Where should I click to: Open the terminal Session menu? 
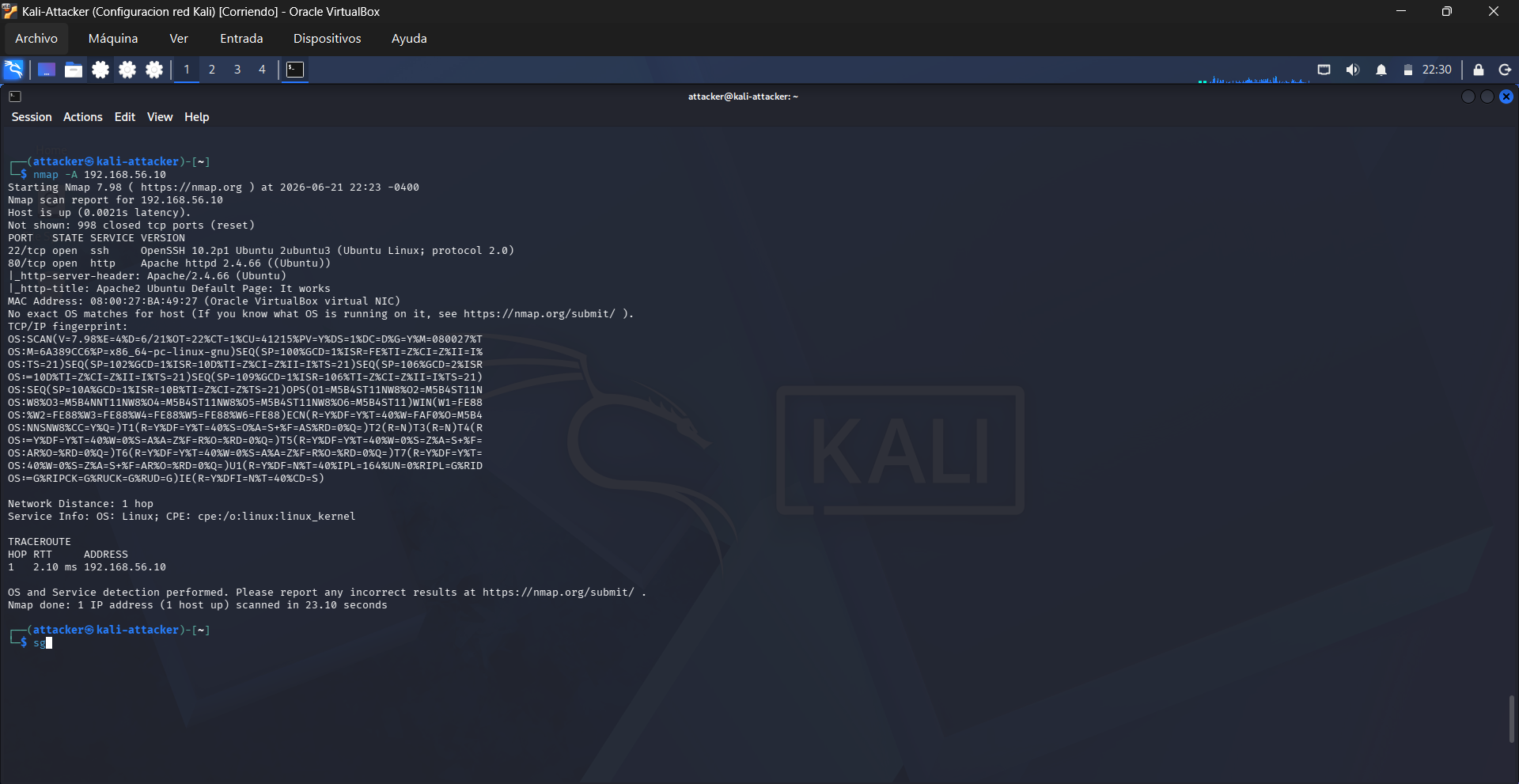32,117
